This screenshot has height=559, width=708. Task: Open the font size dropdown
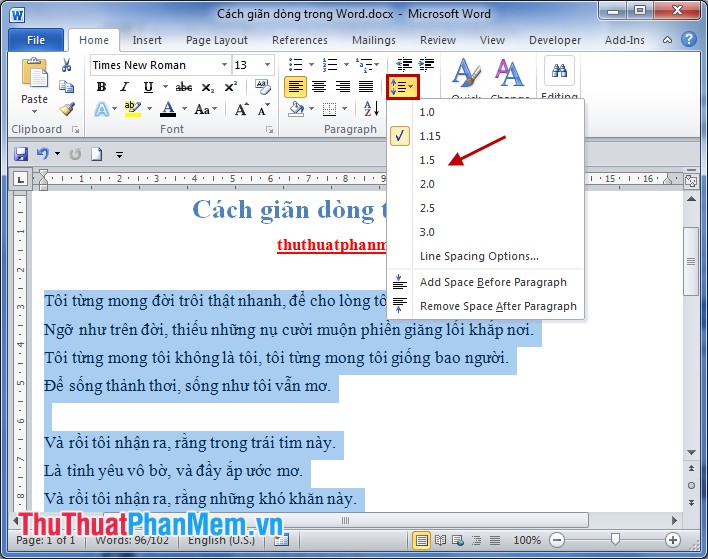[267, 65]
